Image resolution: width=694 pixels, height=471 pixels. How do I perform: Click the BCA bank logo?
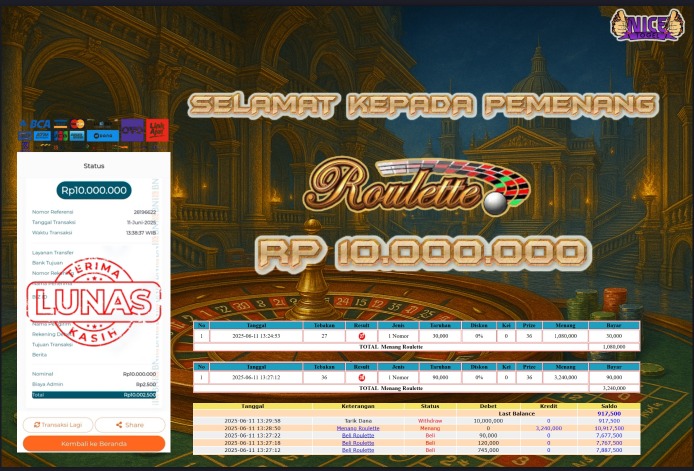pyautogui.click(x=37, y=125)
